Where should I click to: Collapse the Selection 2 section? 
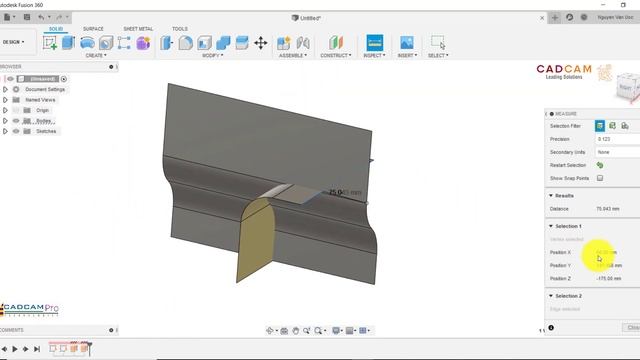(551, 296)
